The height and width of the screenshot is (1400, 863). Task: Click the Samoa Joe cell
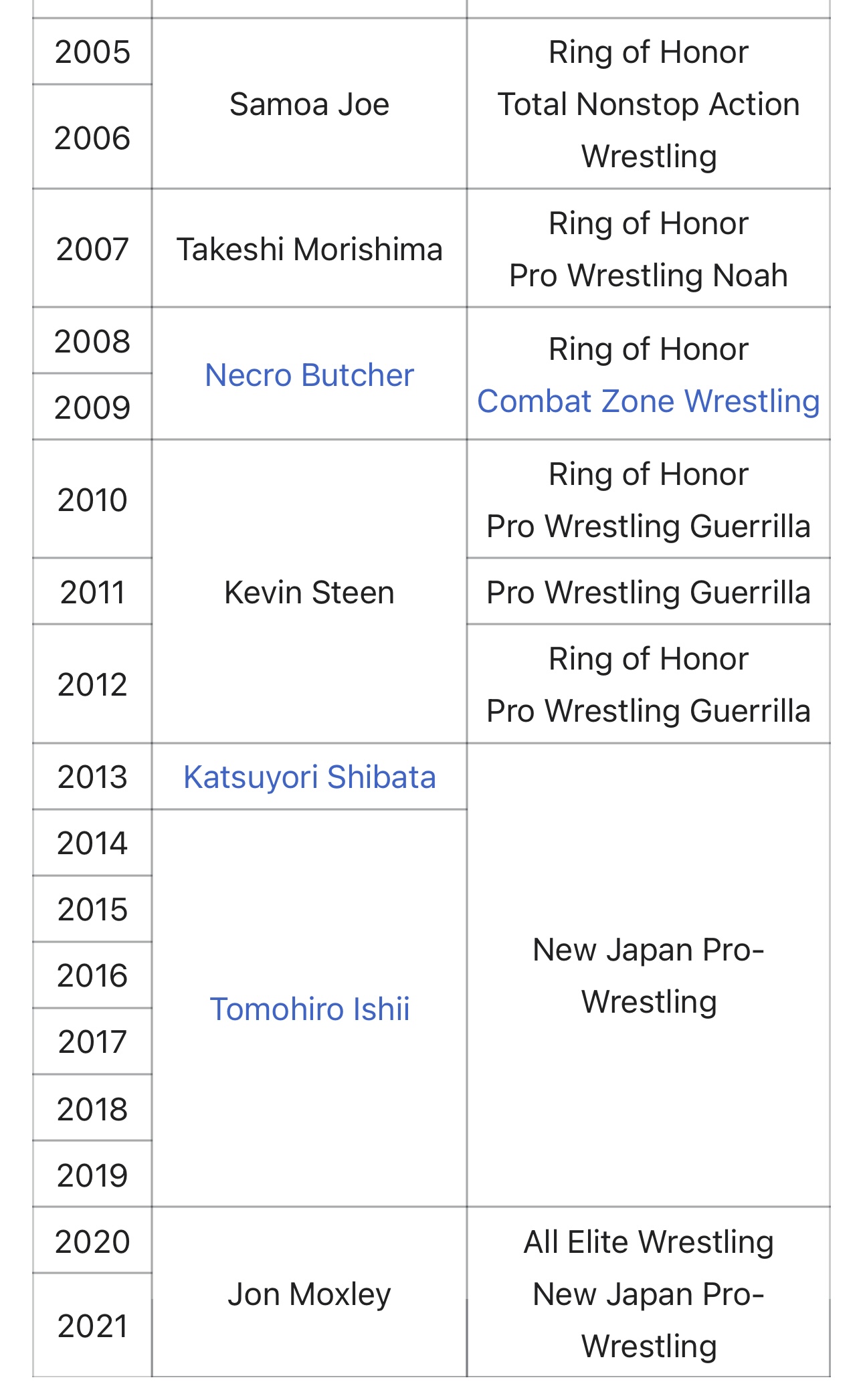click(x=309, y=104)
